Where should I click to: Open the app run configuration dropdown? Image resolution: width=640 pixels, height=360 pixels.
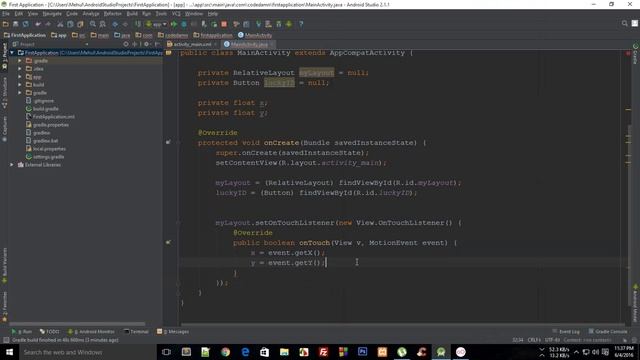click(x=156, y=24)
